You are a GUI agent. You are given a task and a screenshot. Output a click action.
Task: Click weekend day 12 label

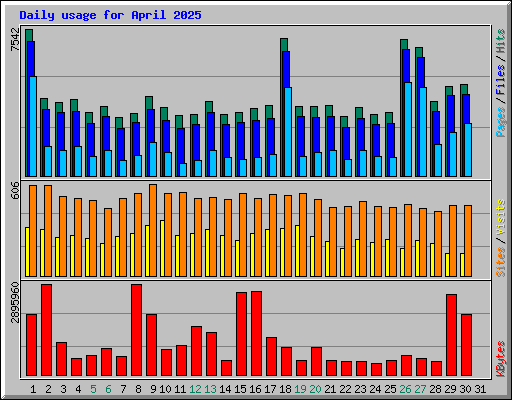coord(195,389)
